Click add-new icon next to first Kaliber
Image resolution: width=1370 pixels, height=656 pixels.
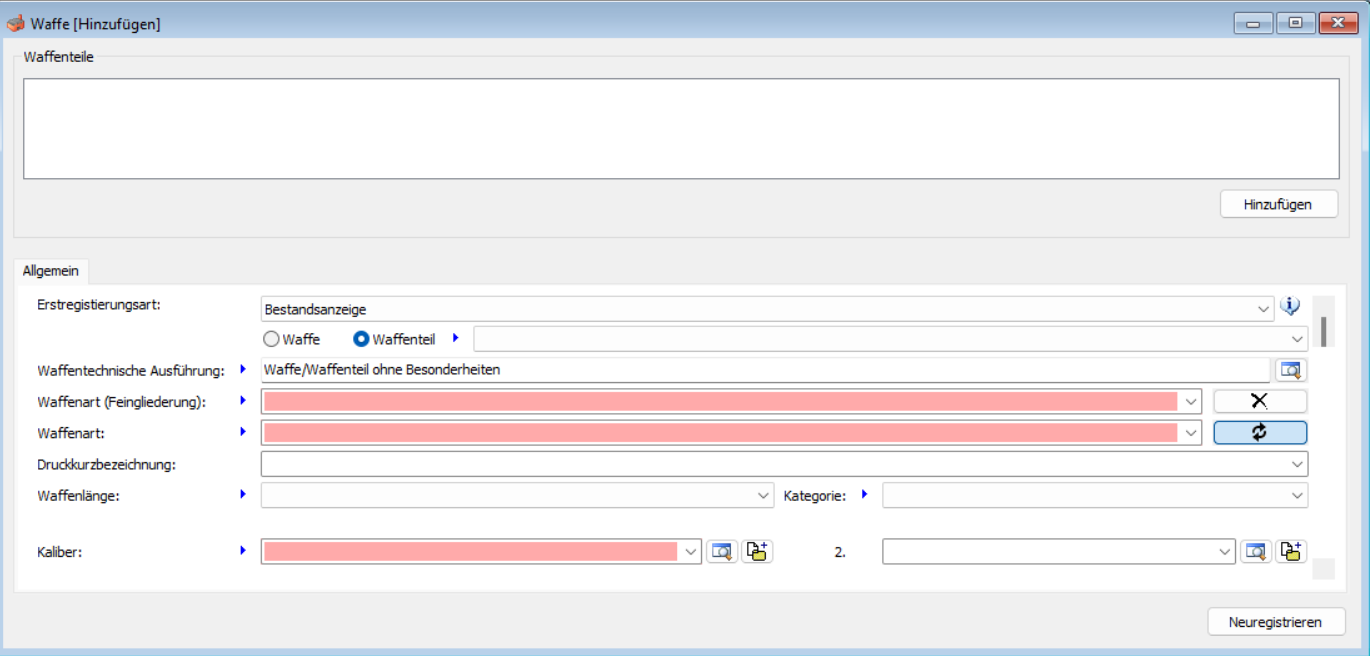[x=757, y=551]
